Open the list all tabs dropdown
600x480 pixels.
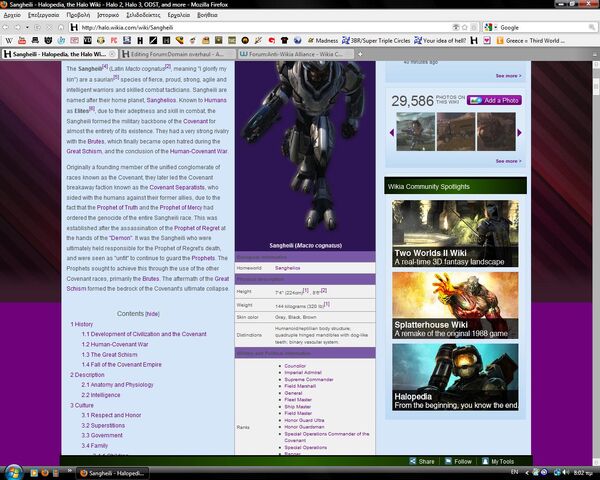pyautogui.click(x=595, y=54)
